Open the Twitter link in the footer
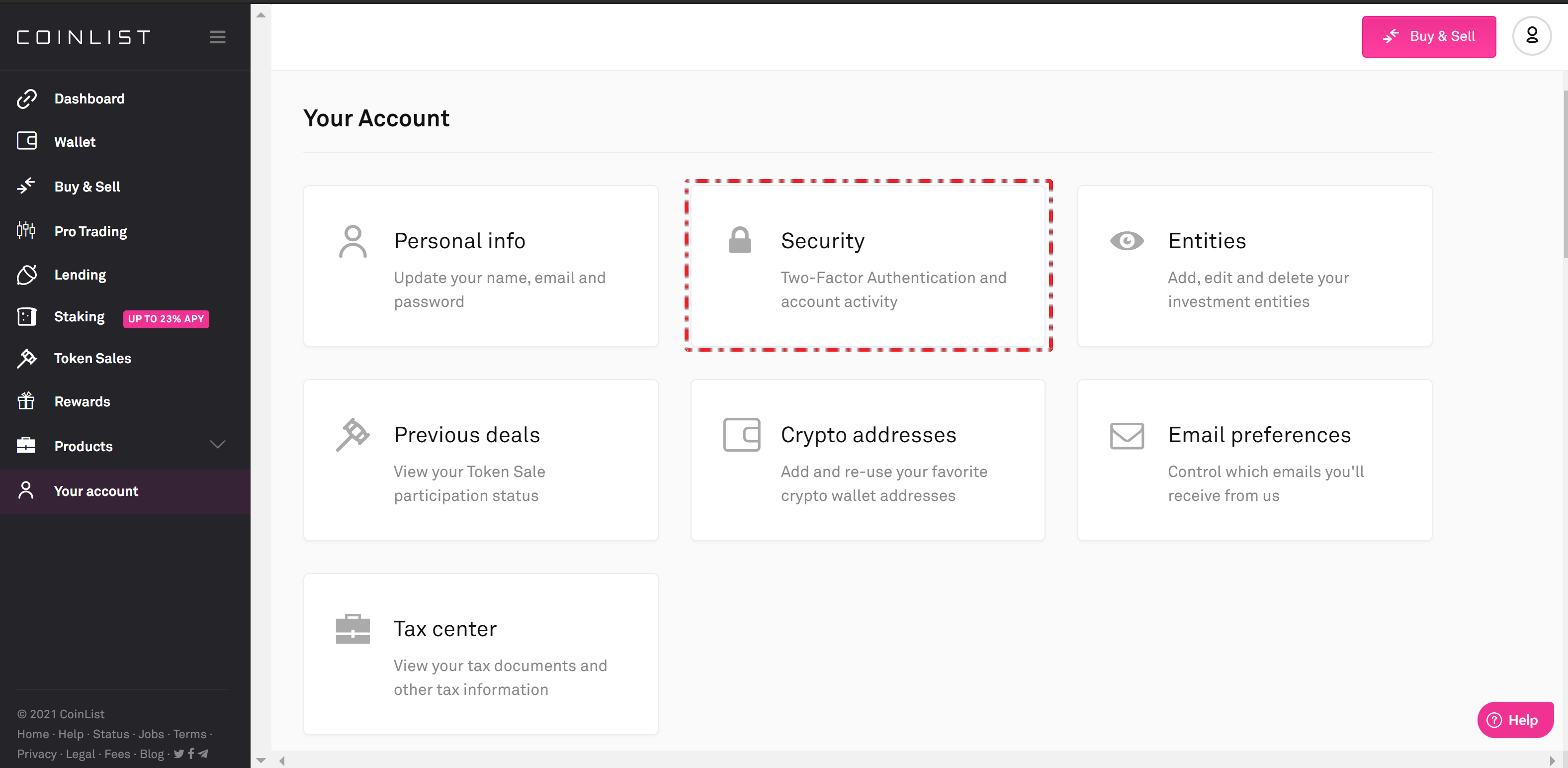The width and height of the screenshot is (1568, 768). pos(178,754)
